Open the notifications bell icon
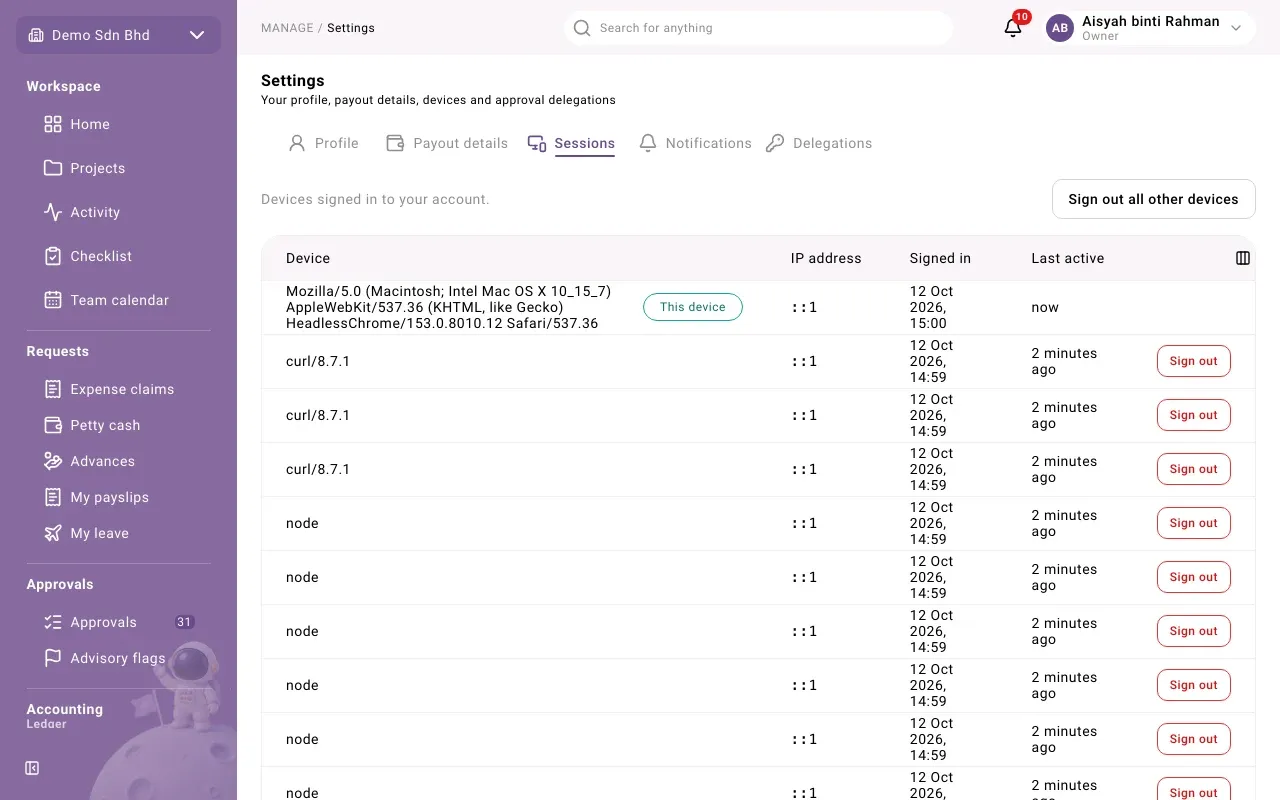The image size is (1280, 800). (x=1013, y=28)
